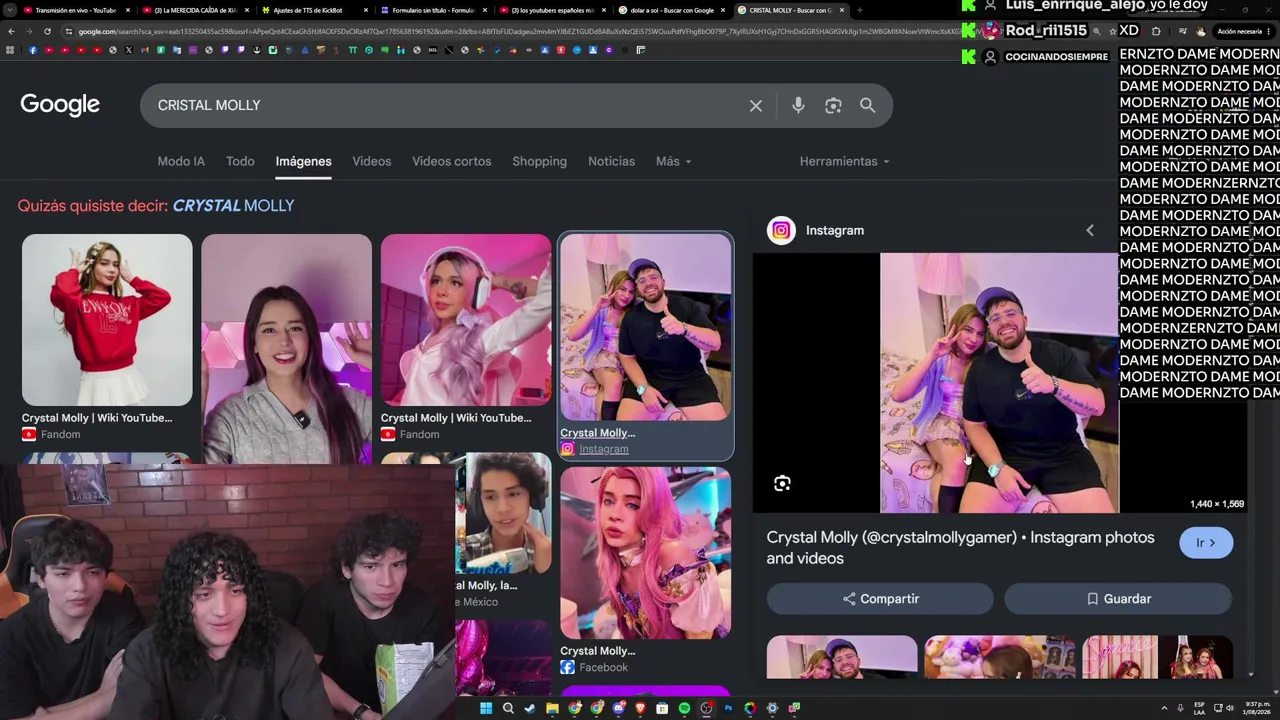Open the browser extensions puzzle icon
The image size is (1280, 720).
1156,31
